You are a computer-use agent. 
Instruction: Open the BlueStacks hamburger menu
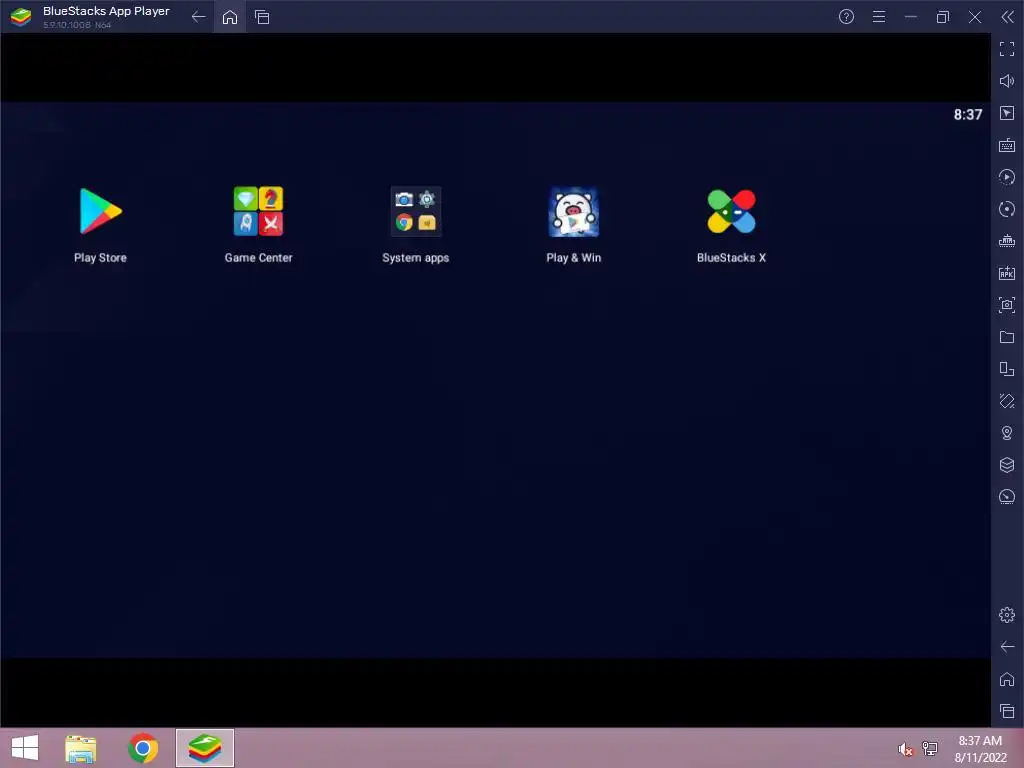[x=879, y=17]
